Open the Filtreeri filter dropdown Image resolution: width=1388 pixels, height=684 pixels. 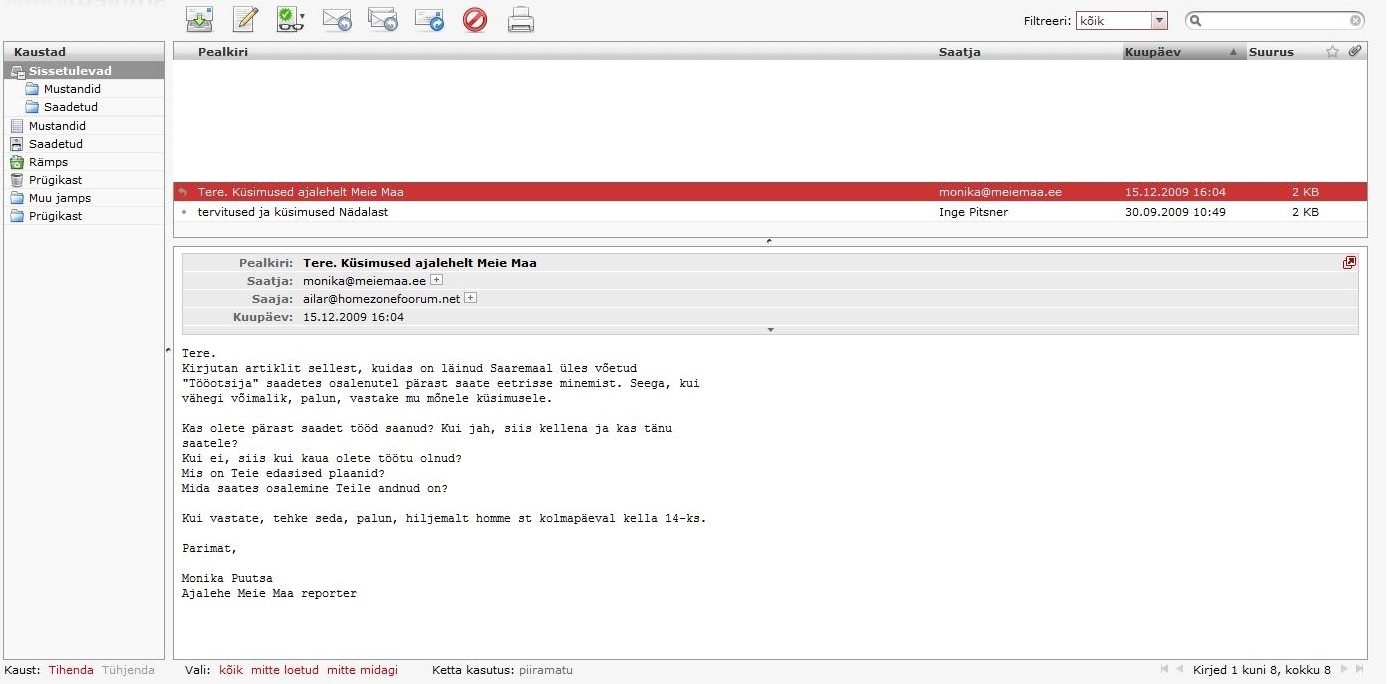(x=1159, y=21)
